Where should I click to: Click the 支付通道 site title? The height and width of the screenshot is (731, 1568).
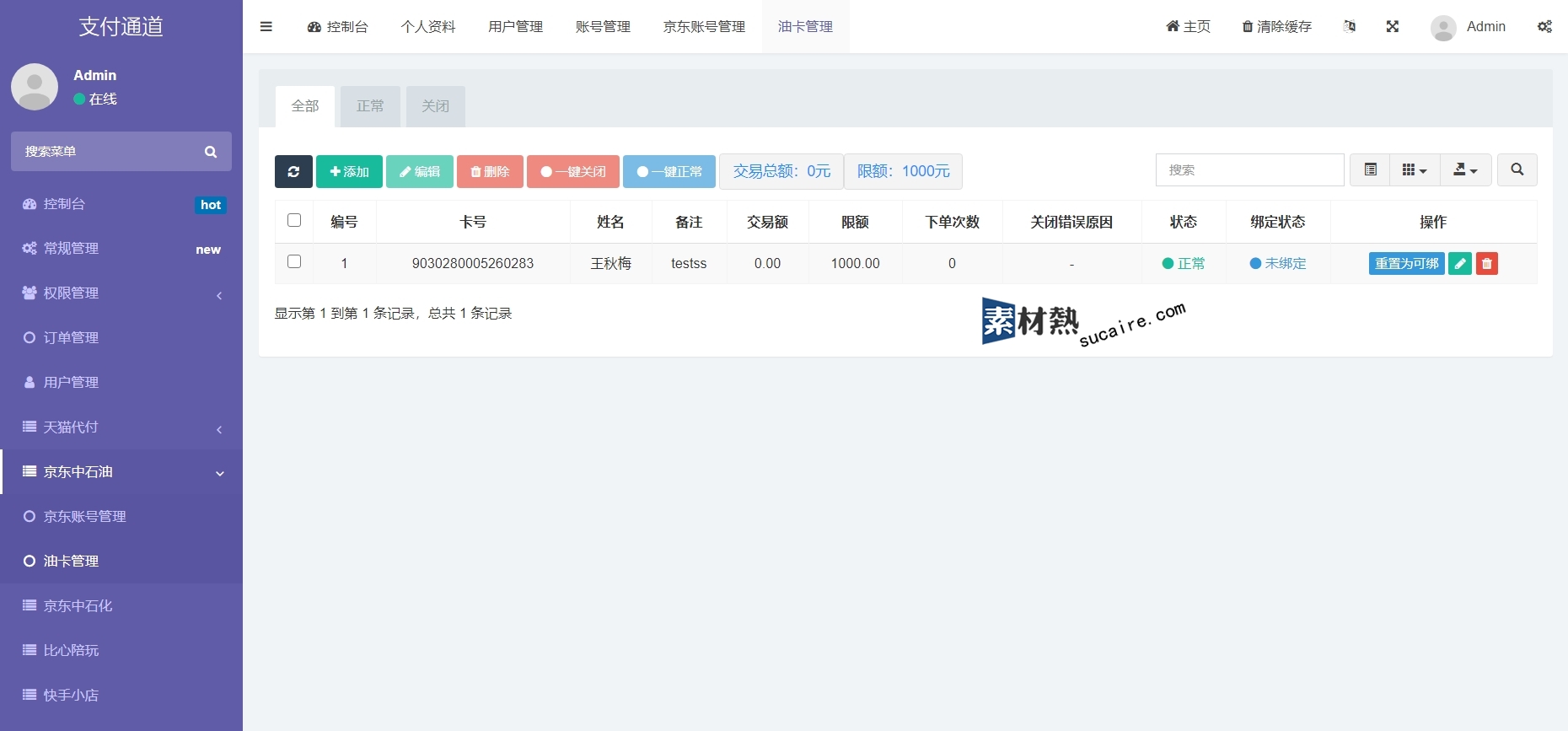pyautogui.click(x=121, y=26)
